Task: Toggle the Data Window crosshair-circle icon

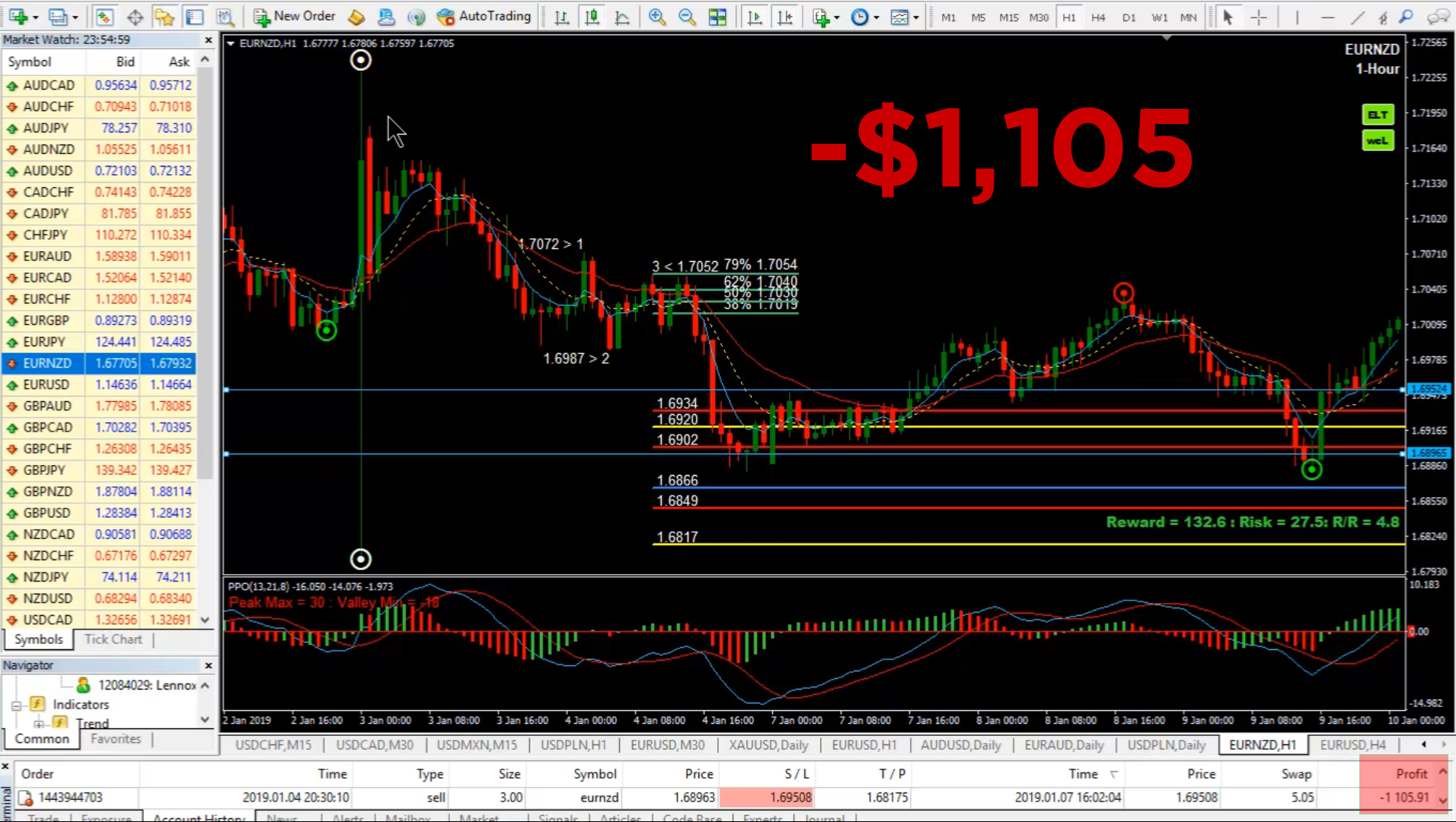Action: point(135,16)
